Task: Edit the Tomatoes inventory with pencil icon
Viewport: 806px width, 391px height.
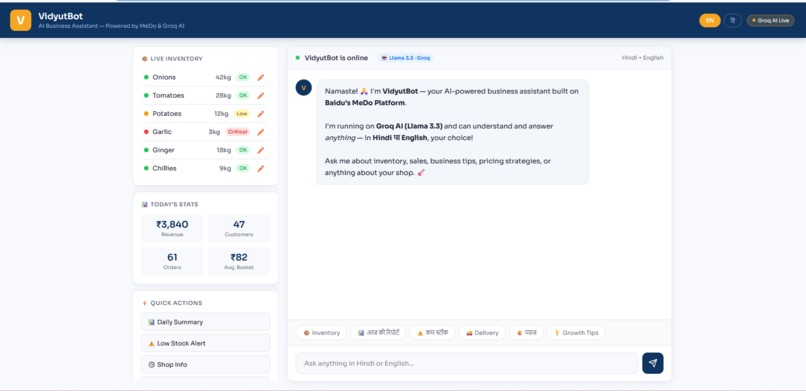Action: (x=261, y=96)
